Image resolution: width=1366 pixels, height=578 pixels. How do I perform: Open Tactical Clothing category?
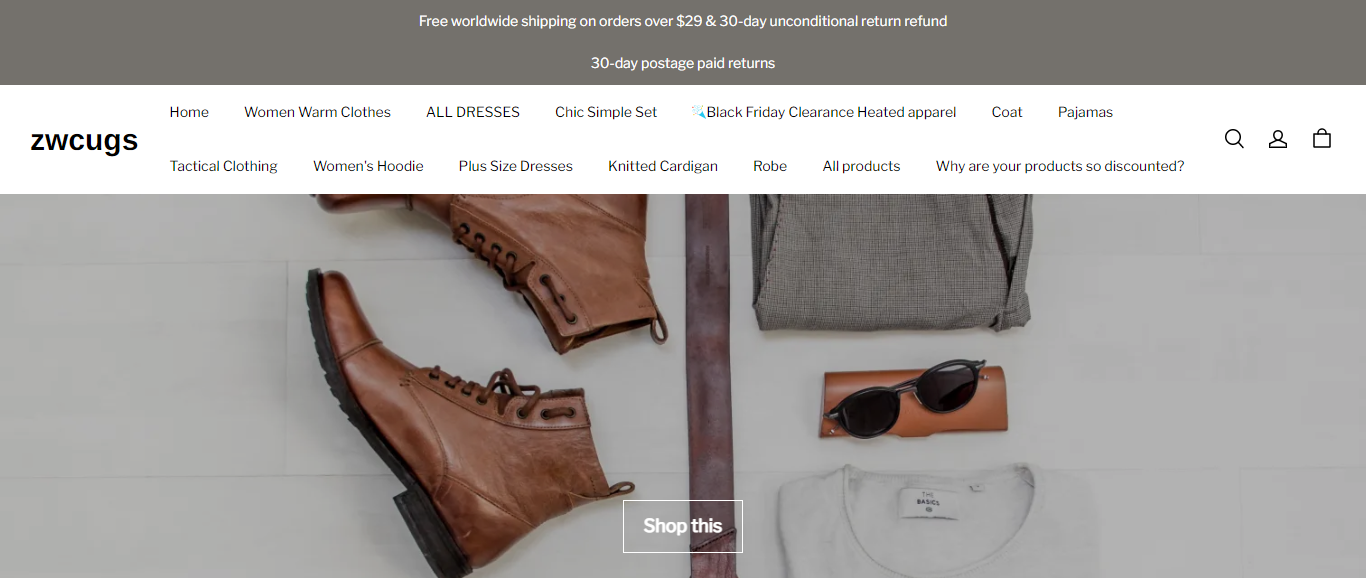pos(224,166)
